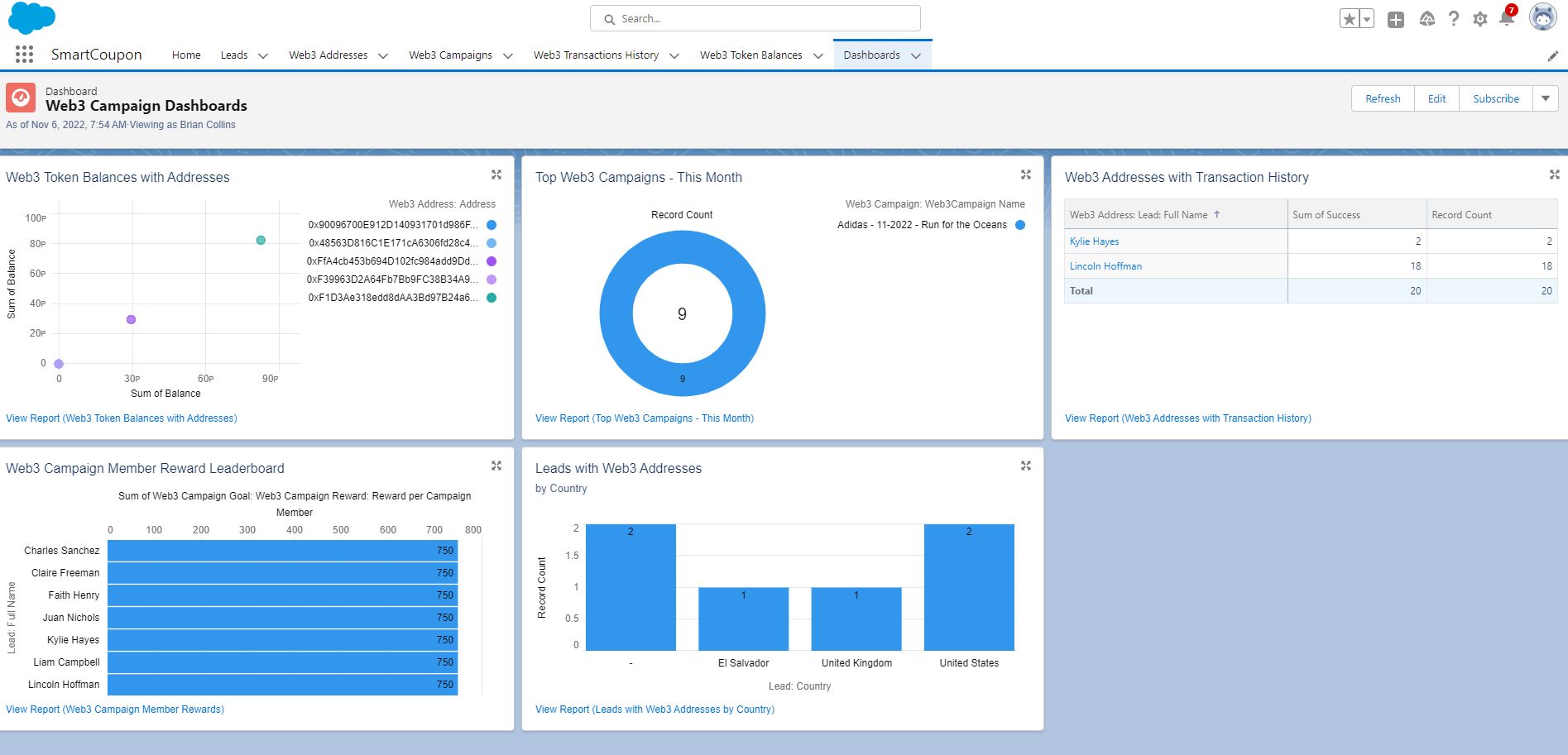Click the United States bar in chart
Viewport: 1568px width, 755px height.
pos(969,587)
